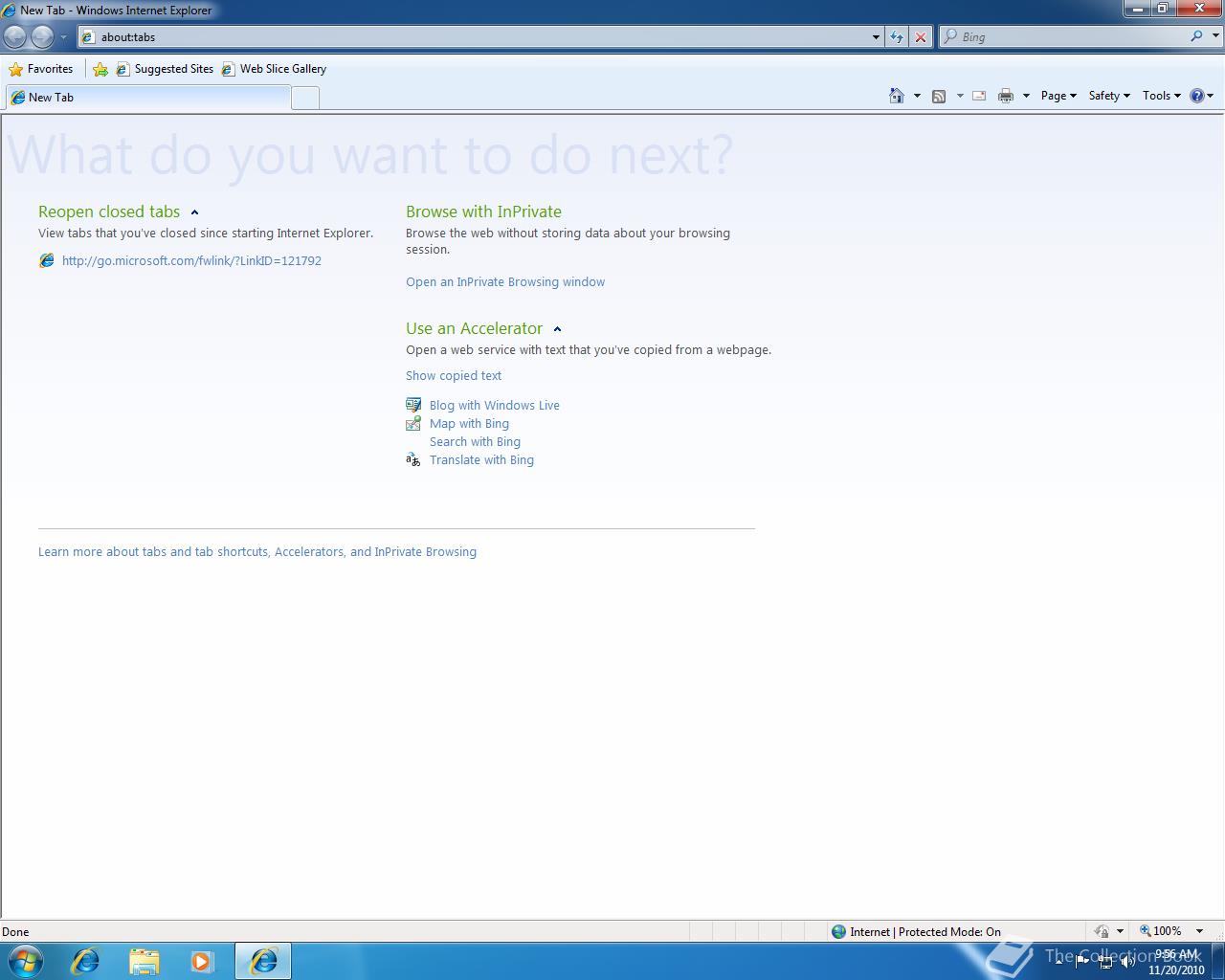Click Search with Bing accelerator
Screen dimensions: 1225x980
pos(475,441)
